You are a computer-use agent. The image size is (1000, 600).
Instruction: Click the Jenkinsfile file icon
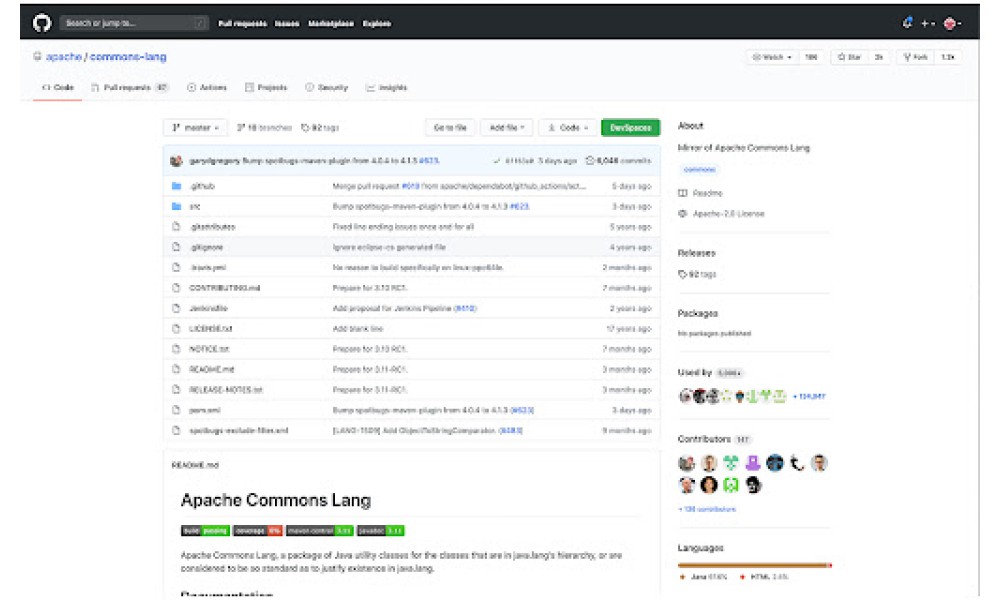[177, 308]
